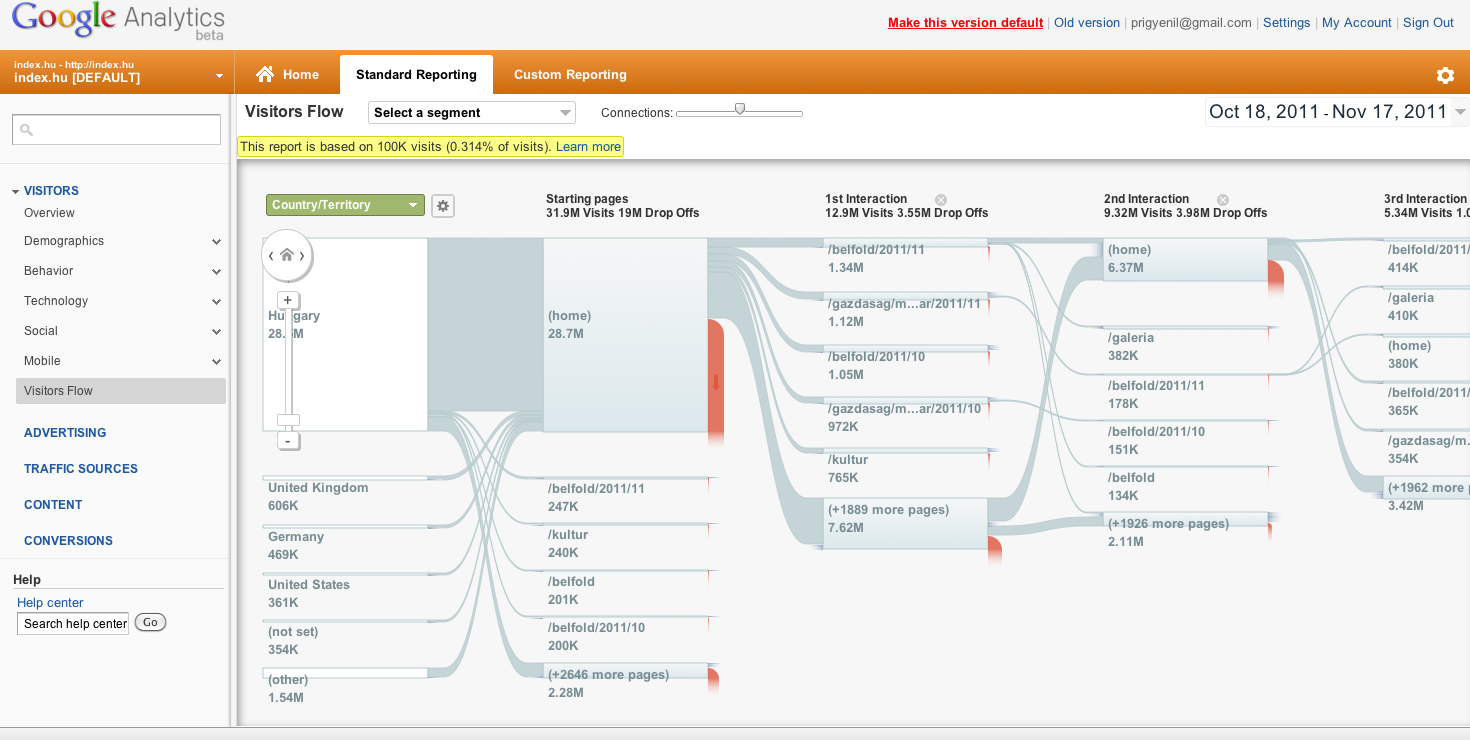Expand the Demographics section

(x=217, y=242)
